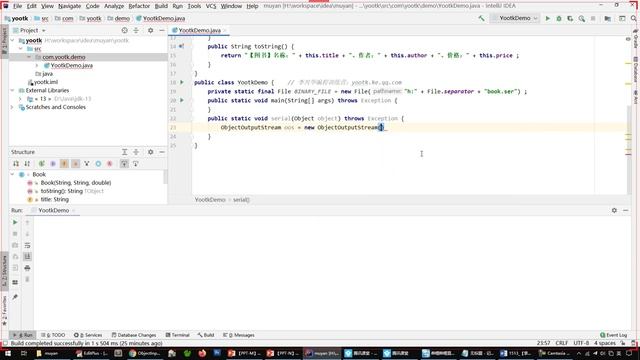Open Search Everywhere magnifier at top right
This screenshot has width=640, height=360.
point(634,18)
